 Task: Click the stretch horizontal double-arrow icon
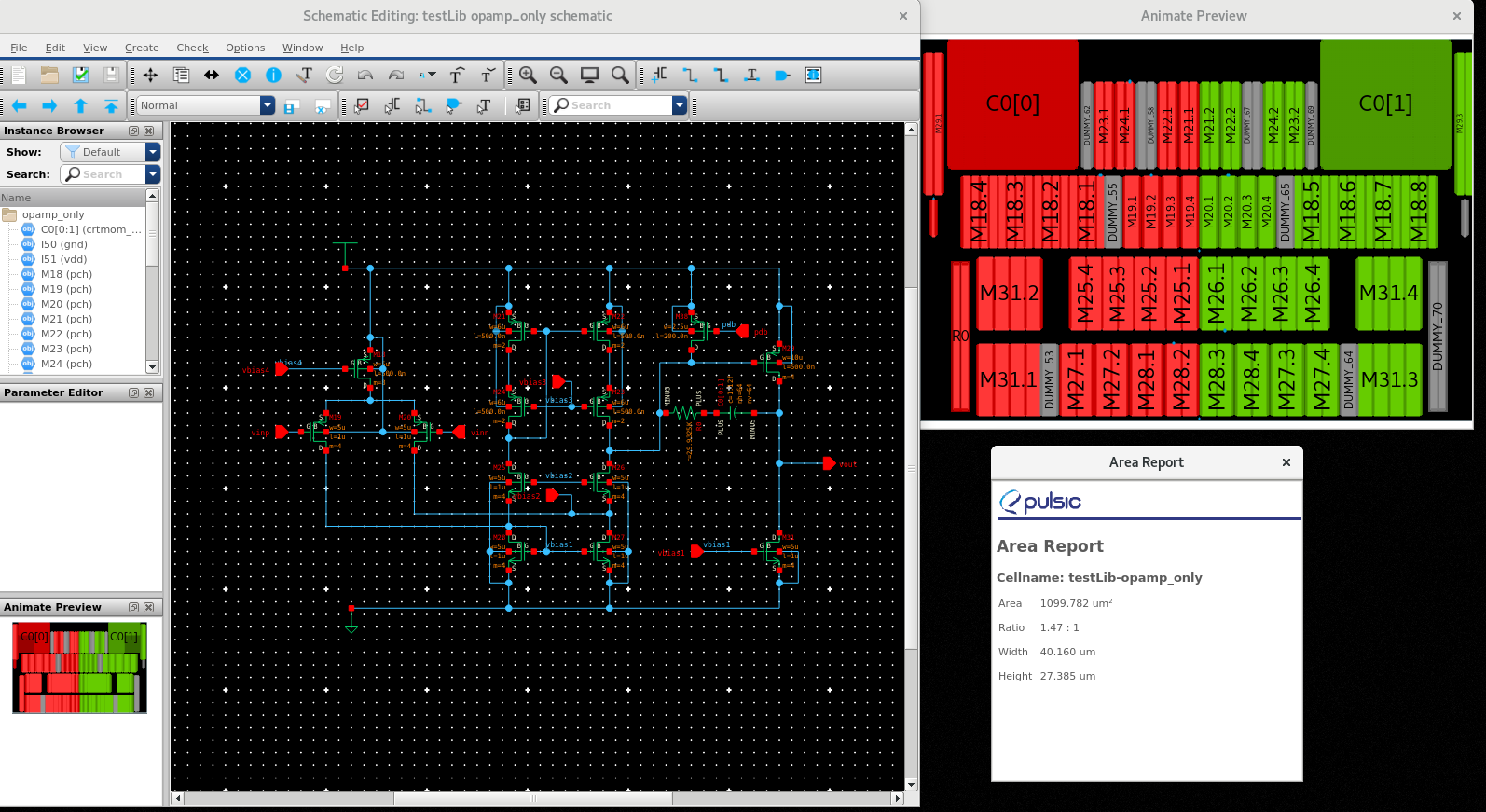[x=212, y=76]
